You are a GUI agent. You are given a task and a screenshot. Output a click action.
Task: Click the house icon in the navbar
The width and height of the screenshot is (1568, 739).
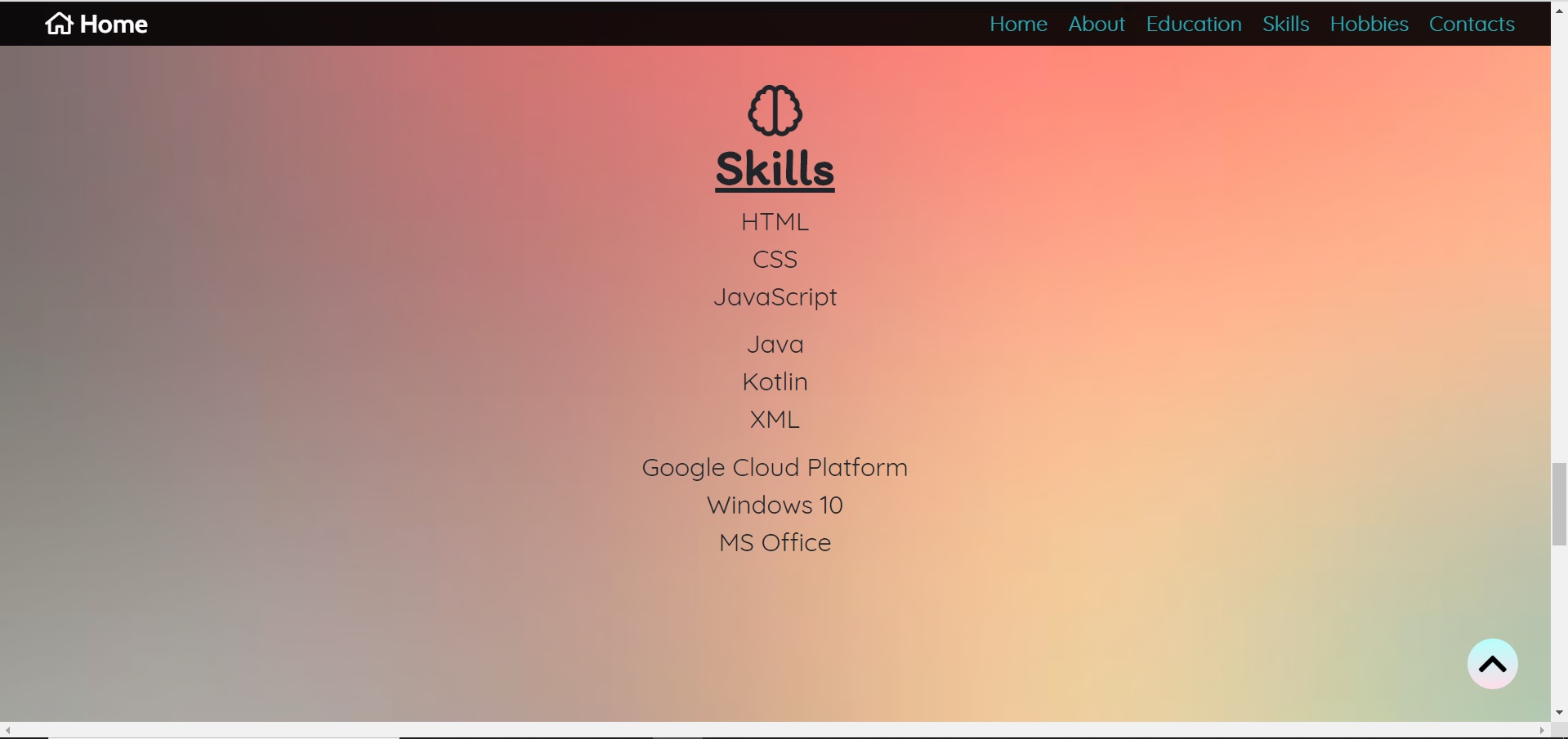[59, 24]
